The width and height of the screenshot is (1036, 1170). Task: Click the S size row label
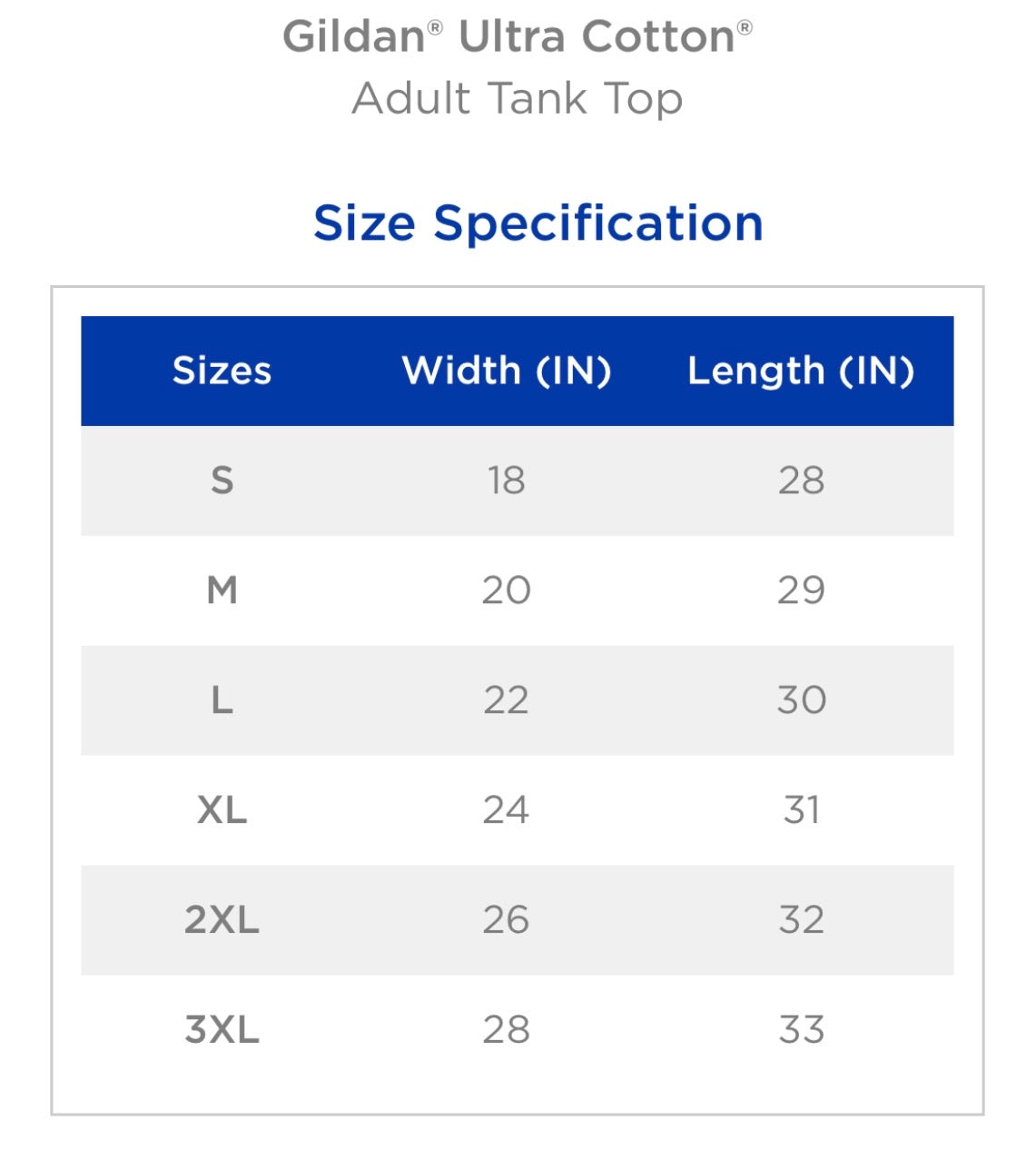(x=222, y=481)
